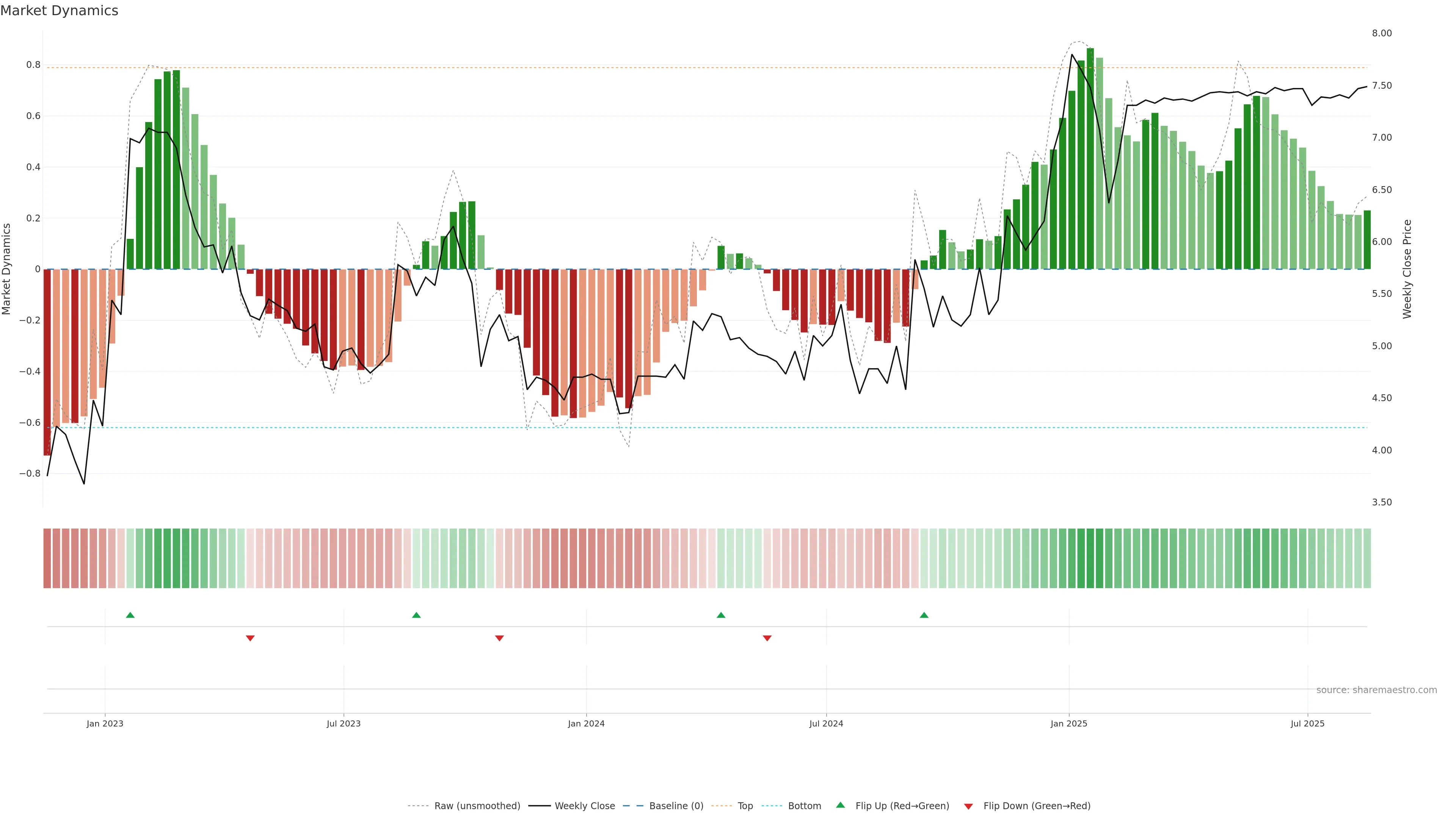Click the red flip-down triangle near May 2023
The height and width of the screenshot is (819, 1456).
[x=250, y=638]
